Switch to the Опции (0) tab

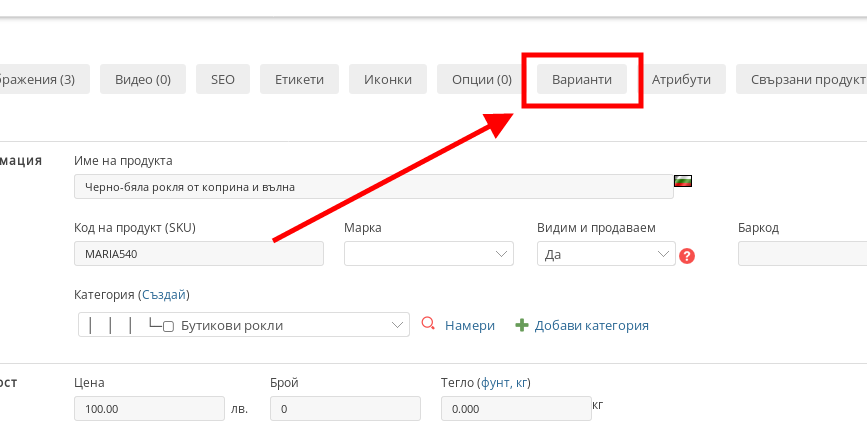coord(482,79)
